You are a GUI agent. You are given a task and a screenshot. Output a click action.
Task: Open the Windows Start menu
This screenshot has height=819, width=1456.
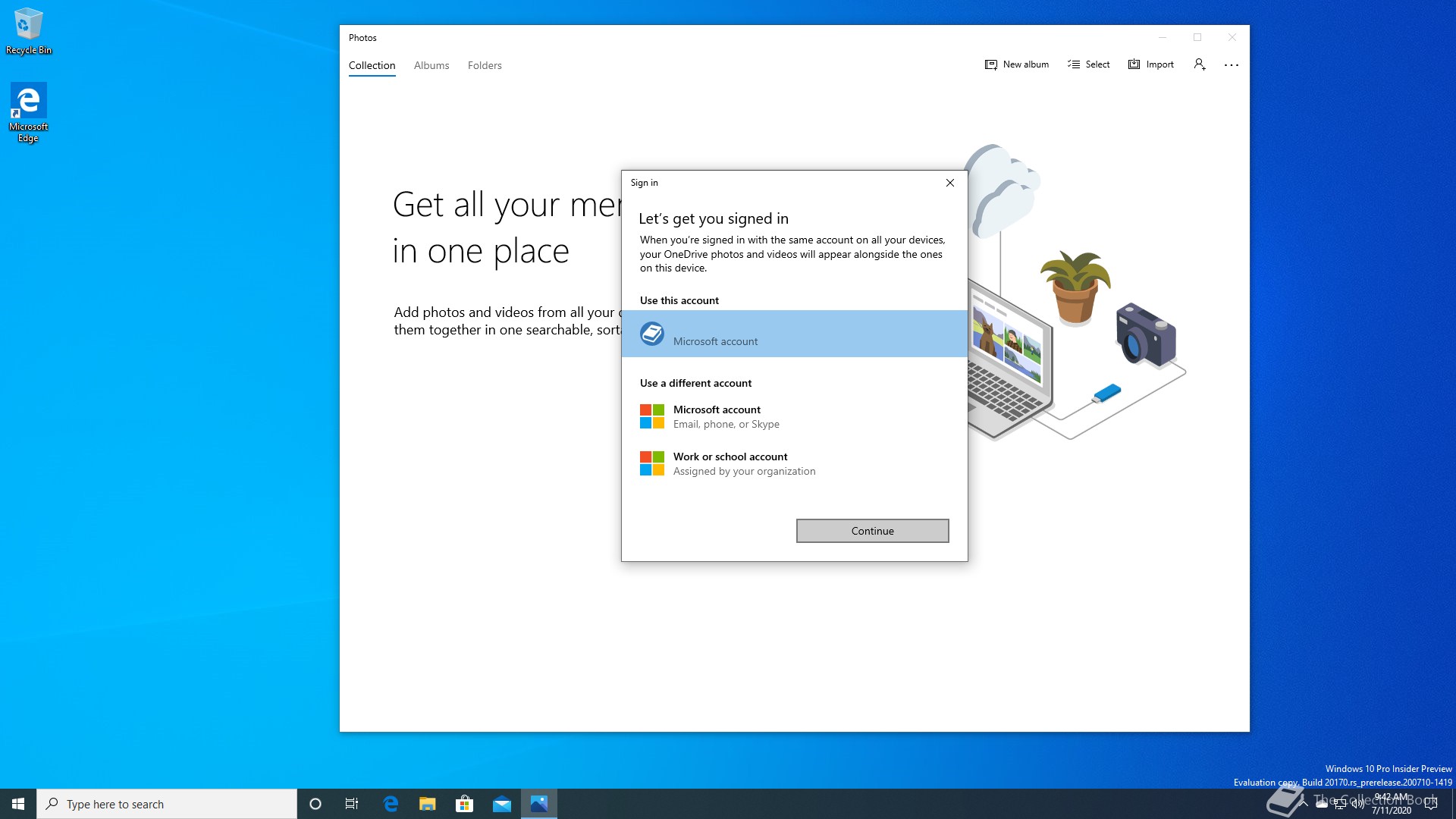coord(18,804)
